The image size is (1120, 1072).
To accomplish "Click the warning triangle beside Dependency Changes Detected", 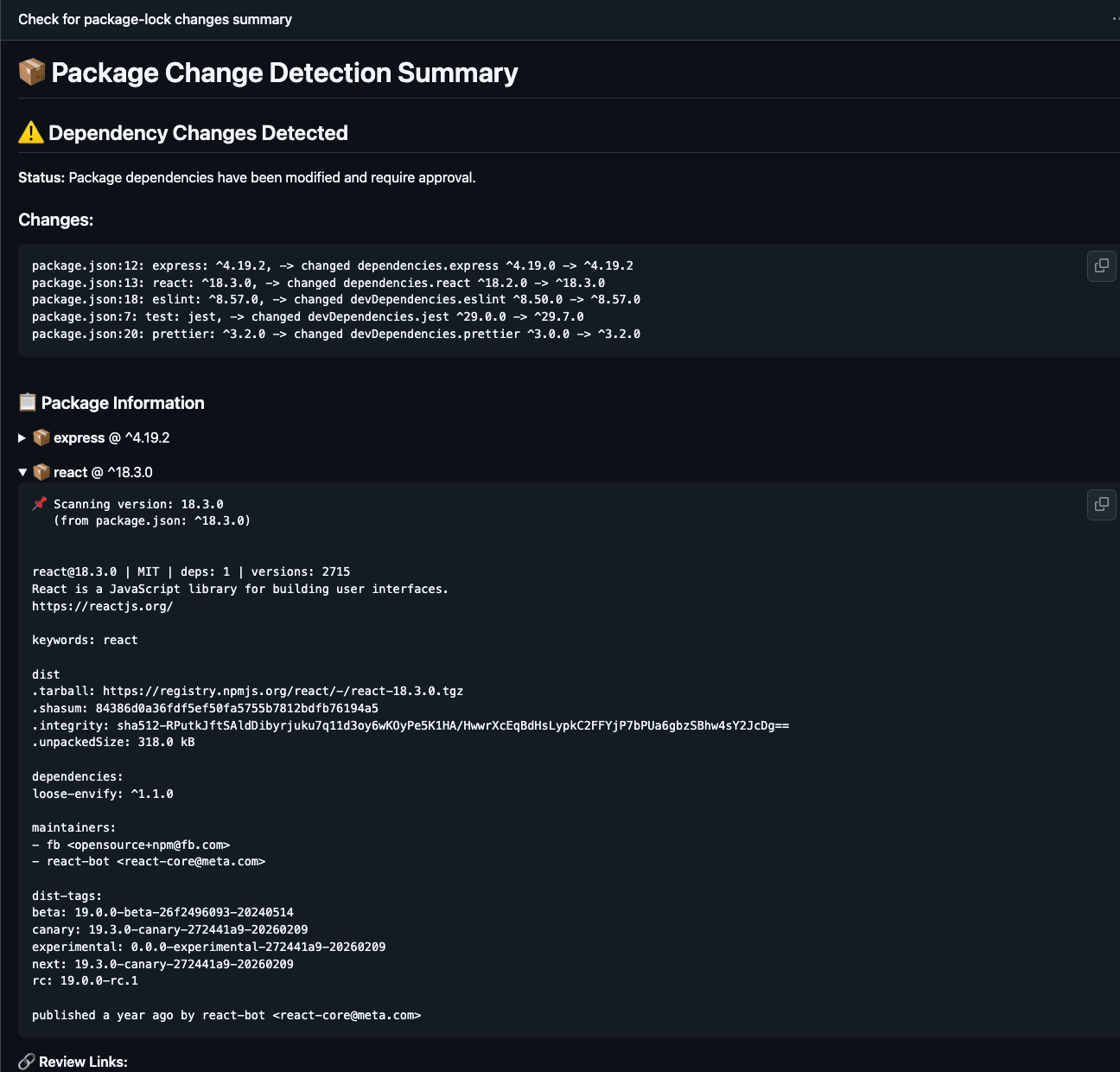I will pos(29,131).
